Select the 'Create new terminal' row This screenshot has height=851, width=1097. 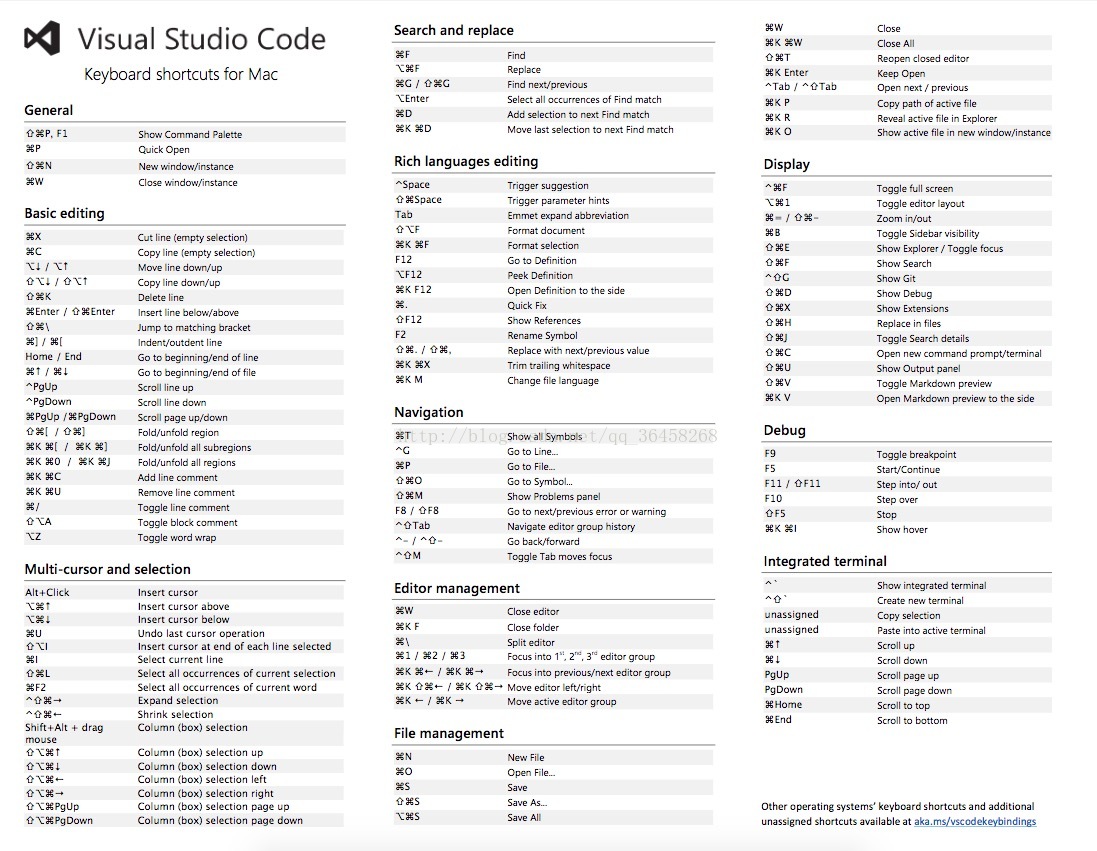click(x=907, y=600)
